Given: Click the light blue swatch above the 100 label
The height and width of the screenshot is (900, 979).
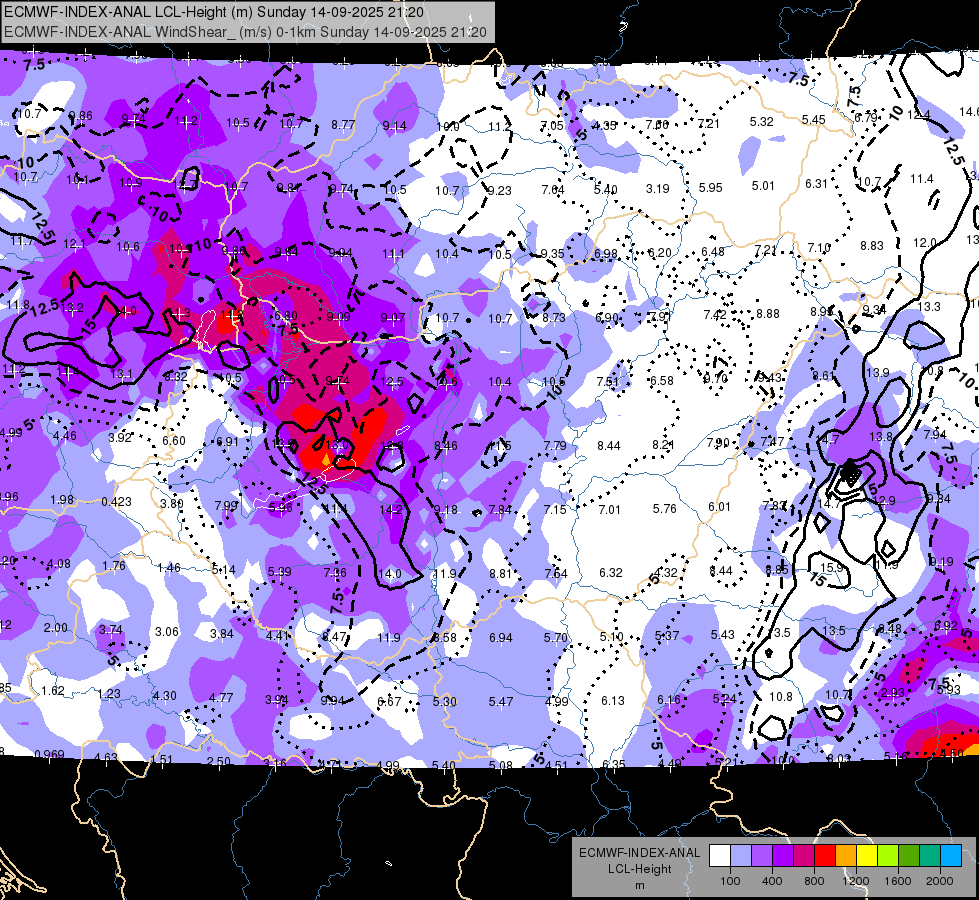Looking at the screenshot, I should click(741, 856).
